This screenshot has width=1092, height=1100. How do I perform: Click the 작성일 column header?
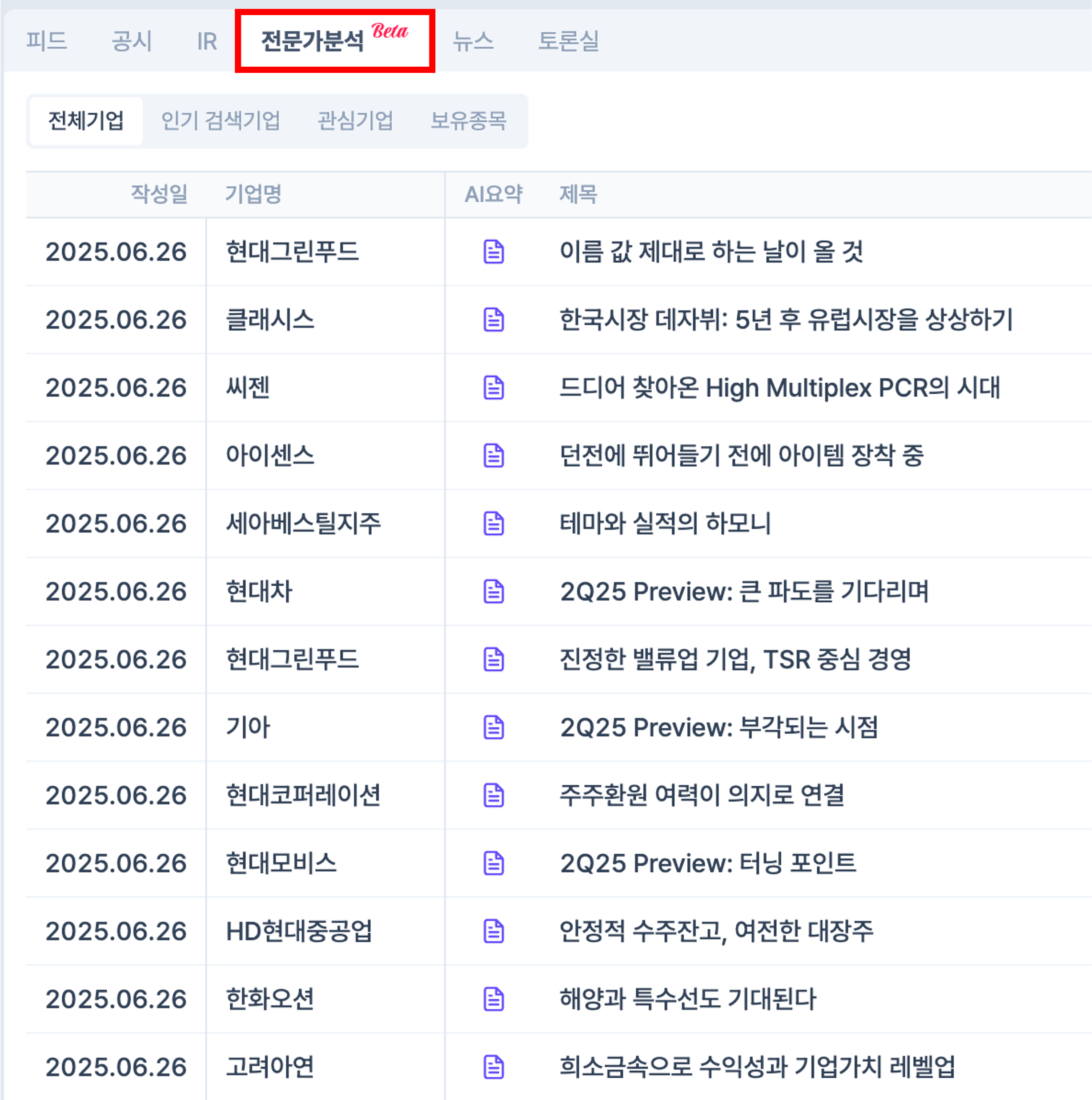coord(159,194)
